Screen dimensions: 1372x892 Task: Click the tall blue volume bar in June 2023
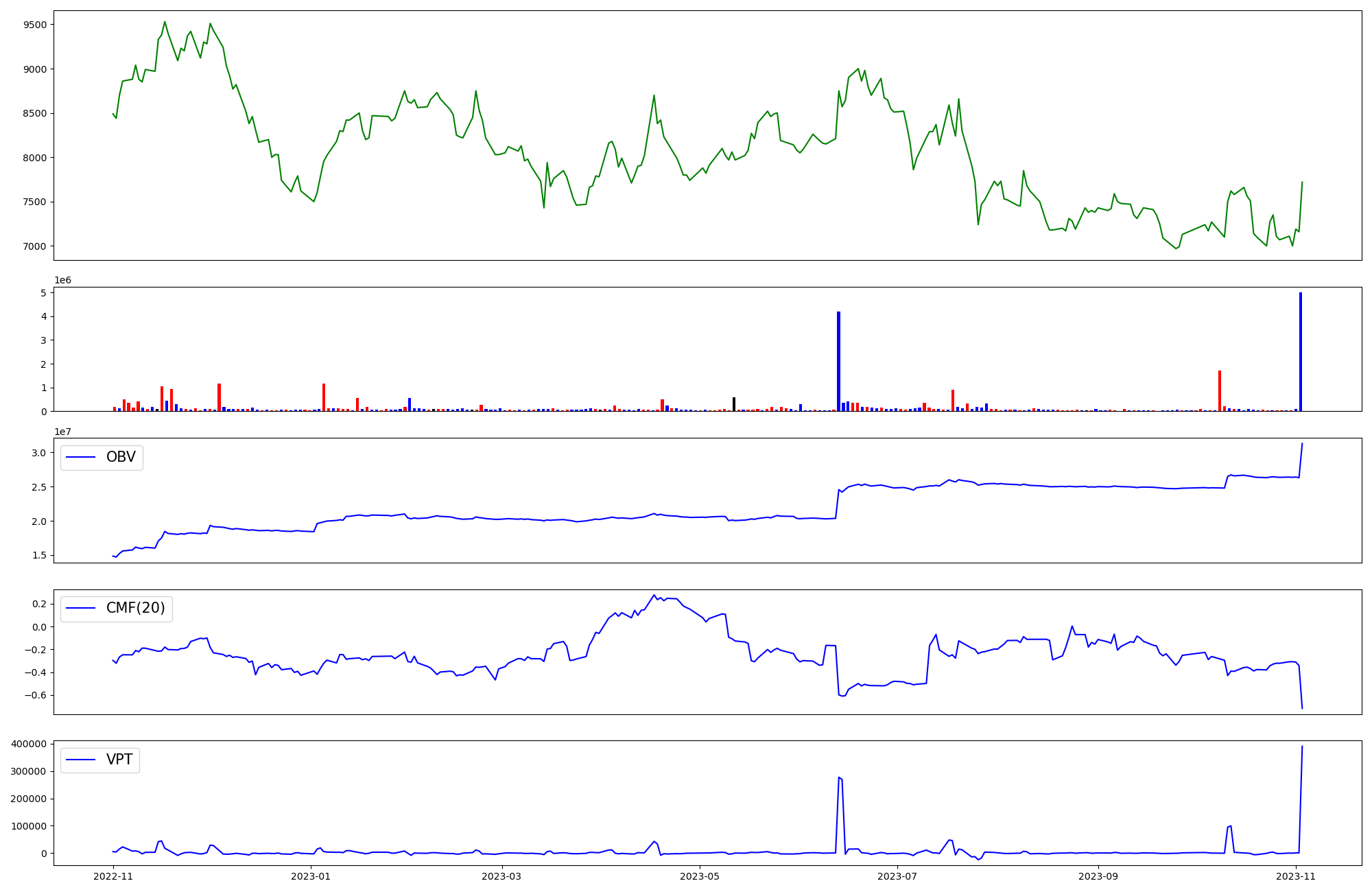838,360
